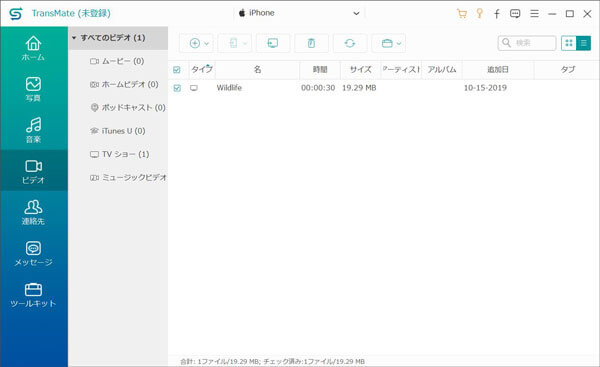Select the Wildlife video name
The height and width of the screenshot is (367, 600).
229,88
